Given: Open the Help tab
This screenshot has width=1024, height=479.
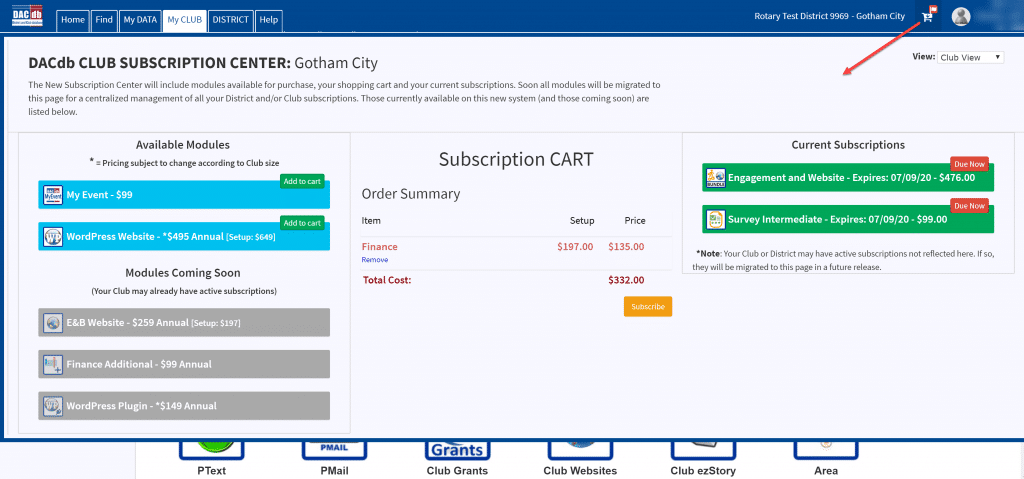Looking at the screenshot, I should pos(268,20).
